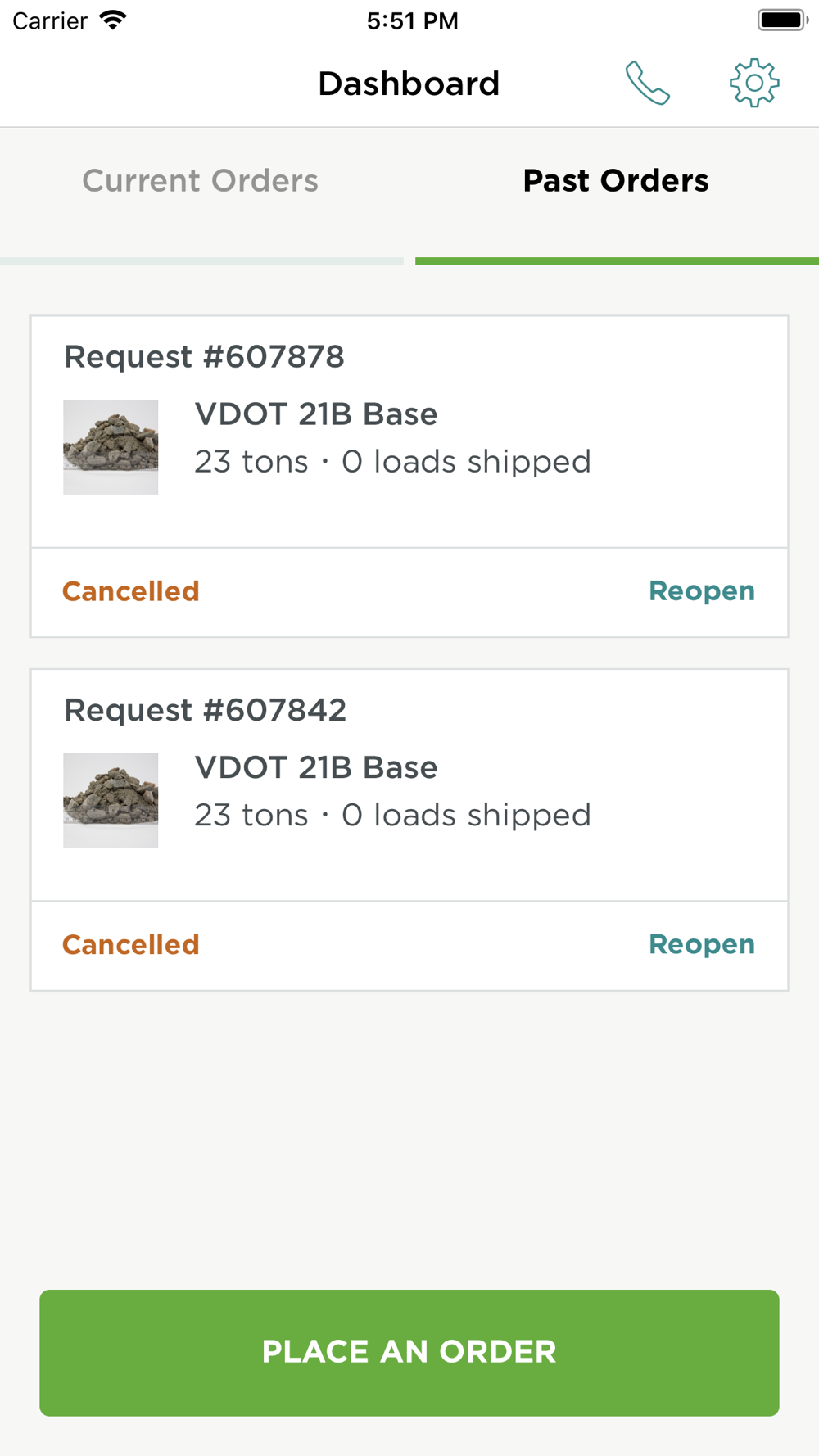Tap Cancelled status on Request #607842
The image size is (819, 1456).
[131, 945]
